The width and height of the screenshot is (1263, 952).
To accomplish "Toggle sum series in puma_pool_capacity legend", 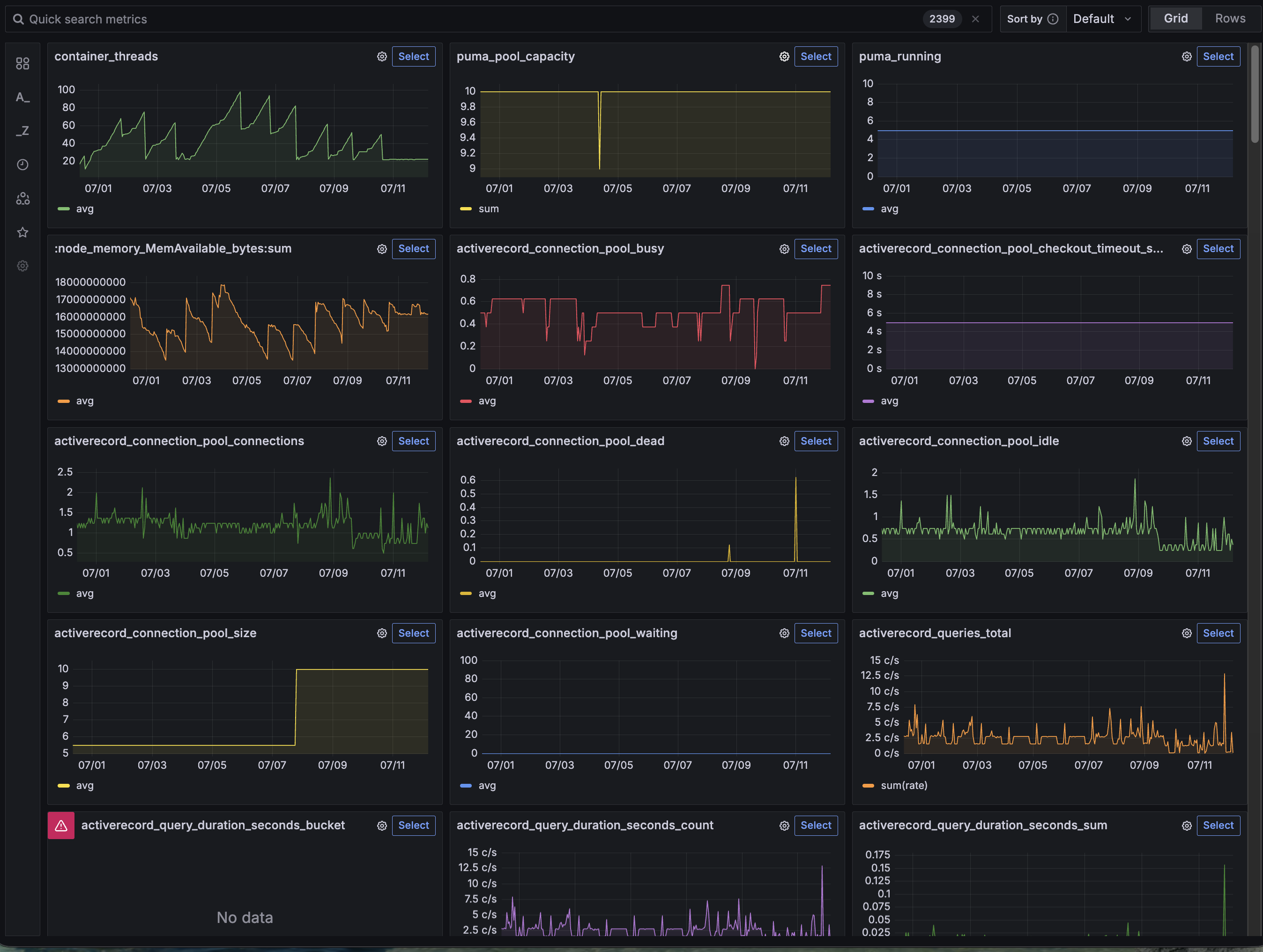I will (x=488, y=209).
